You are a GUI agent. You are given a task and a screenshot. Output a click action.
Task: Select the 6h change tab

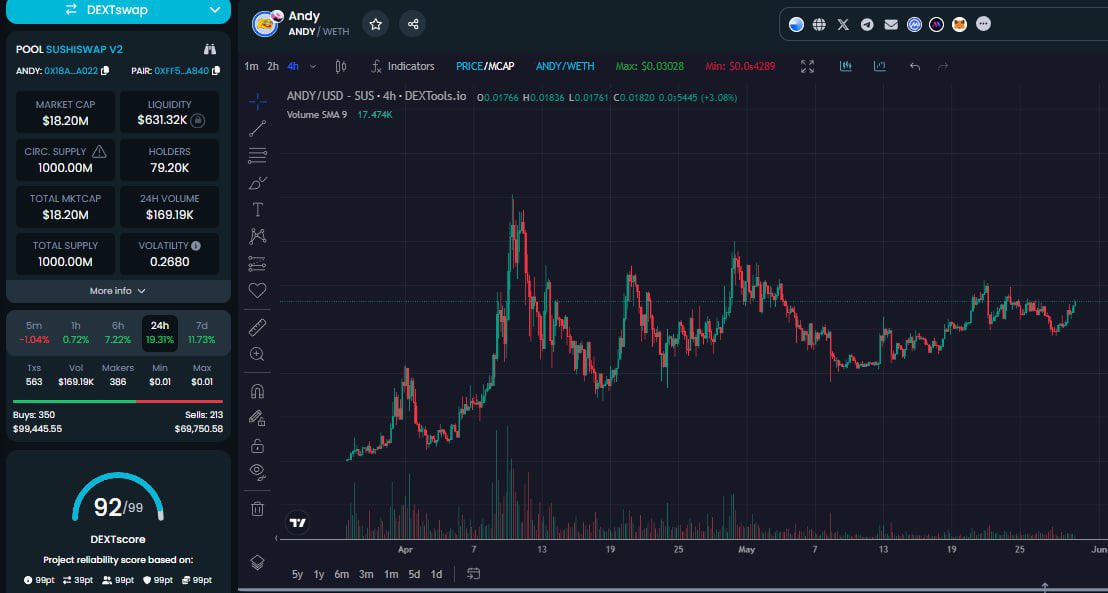(x=118, y=333)
